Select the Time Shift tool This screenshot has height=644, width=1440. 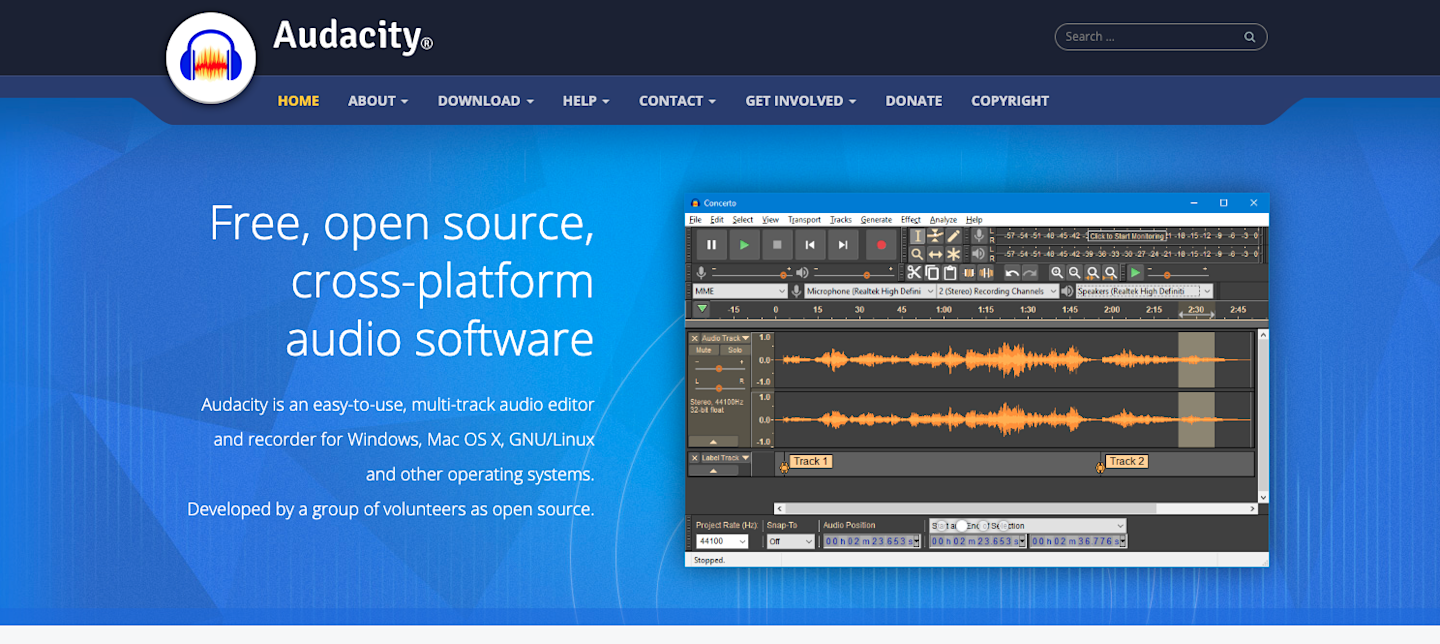click(935, 254)
